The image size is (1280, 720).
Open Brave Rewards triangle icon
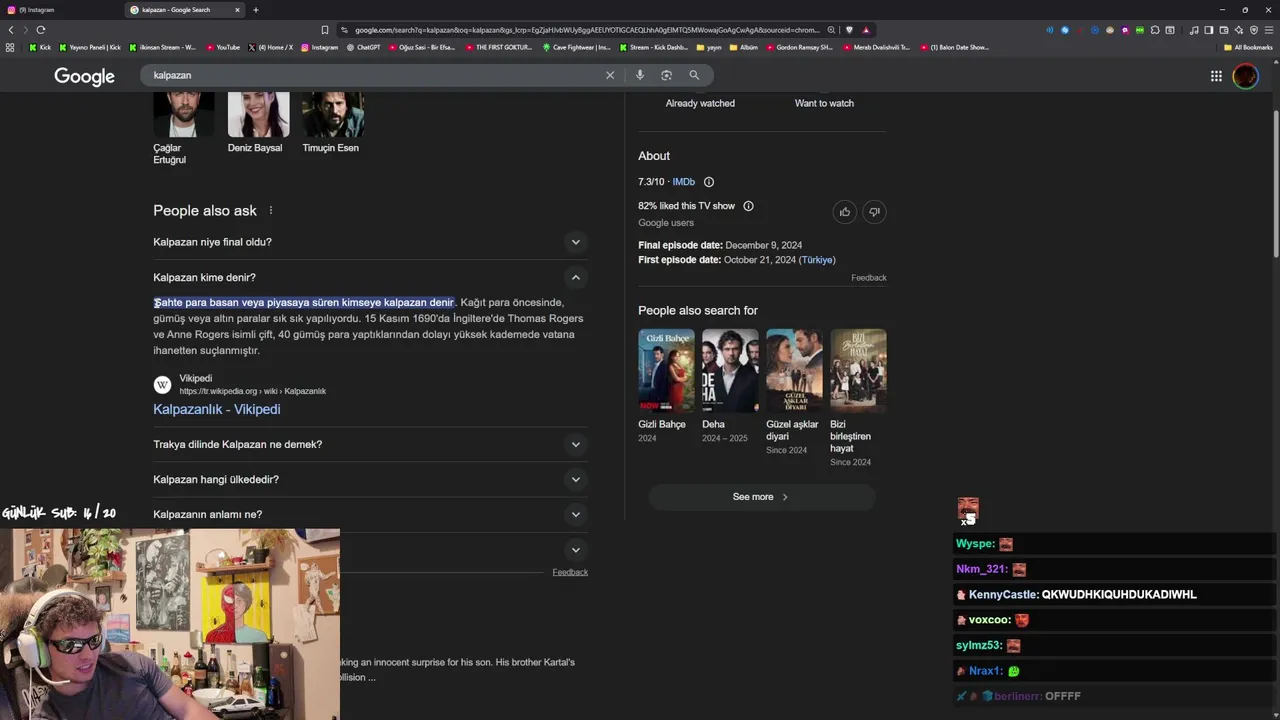point(866,30)
